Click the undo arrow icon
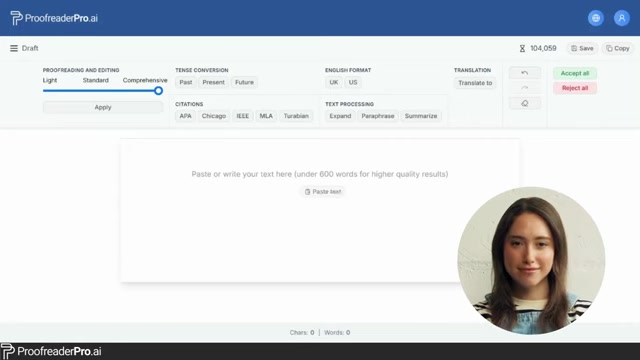Image resolution: width=640 pixels, height=360 pixels. 525,73
